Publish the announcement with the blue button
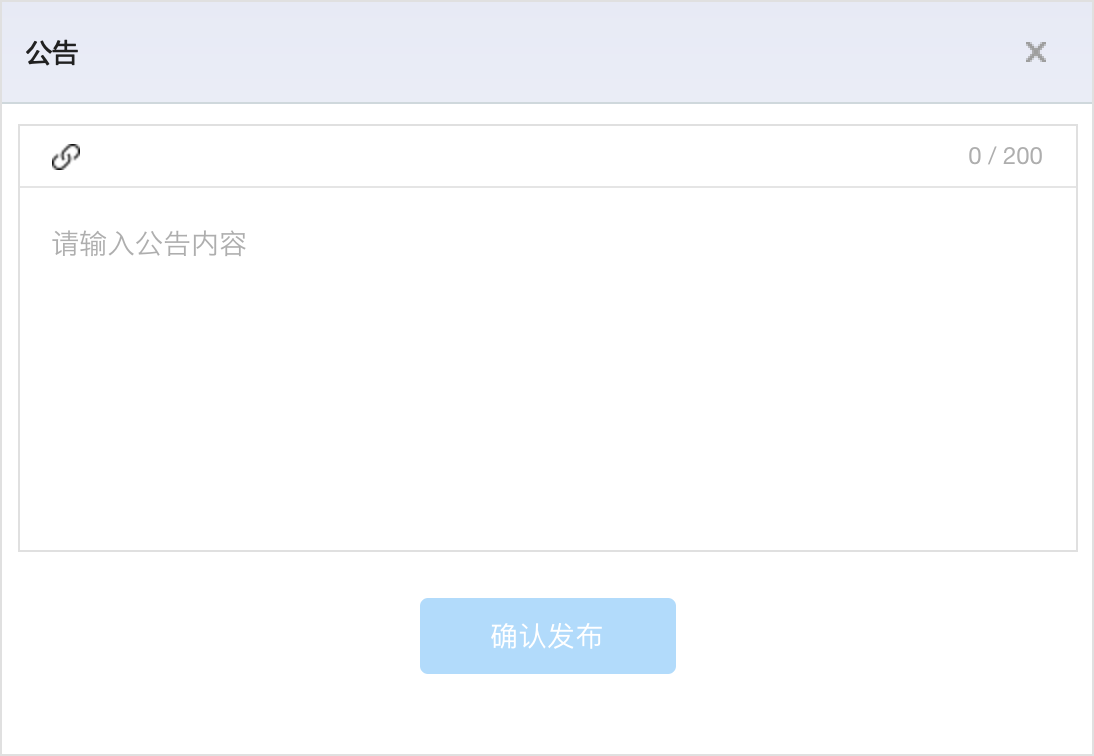Screen dimensions: 1094x756 click(548, 635)
